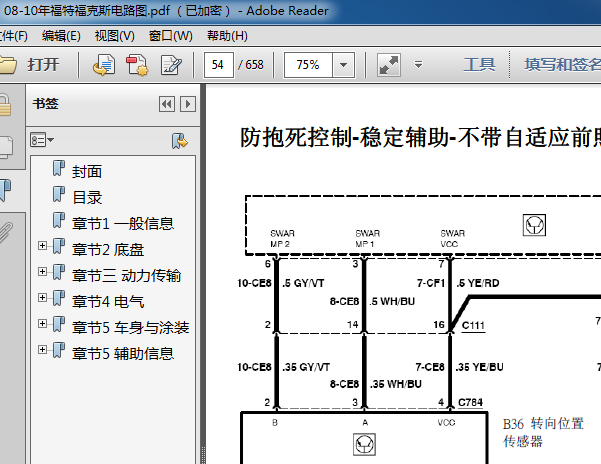Viewport: 601px width, 464px height.
Task: Click the sign document pen icon
Action: [171, 65]
